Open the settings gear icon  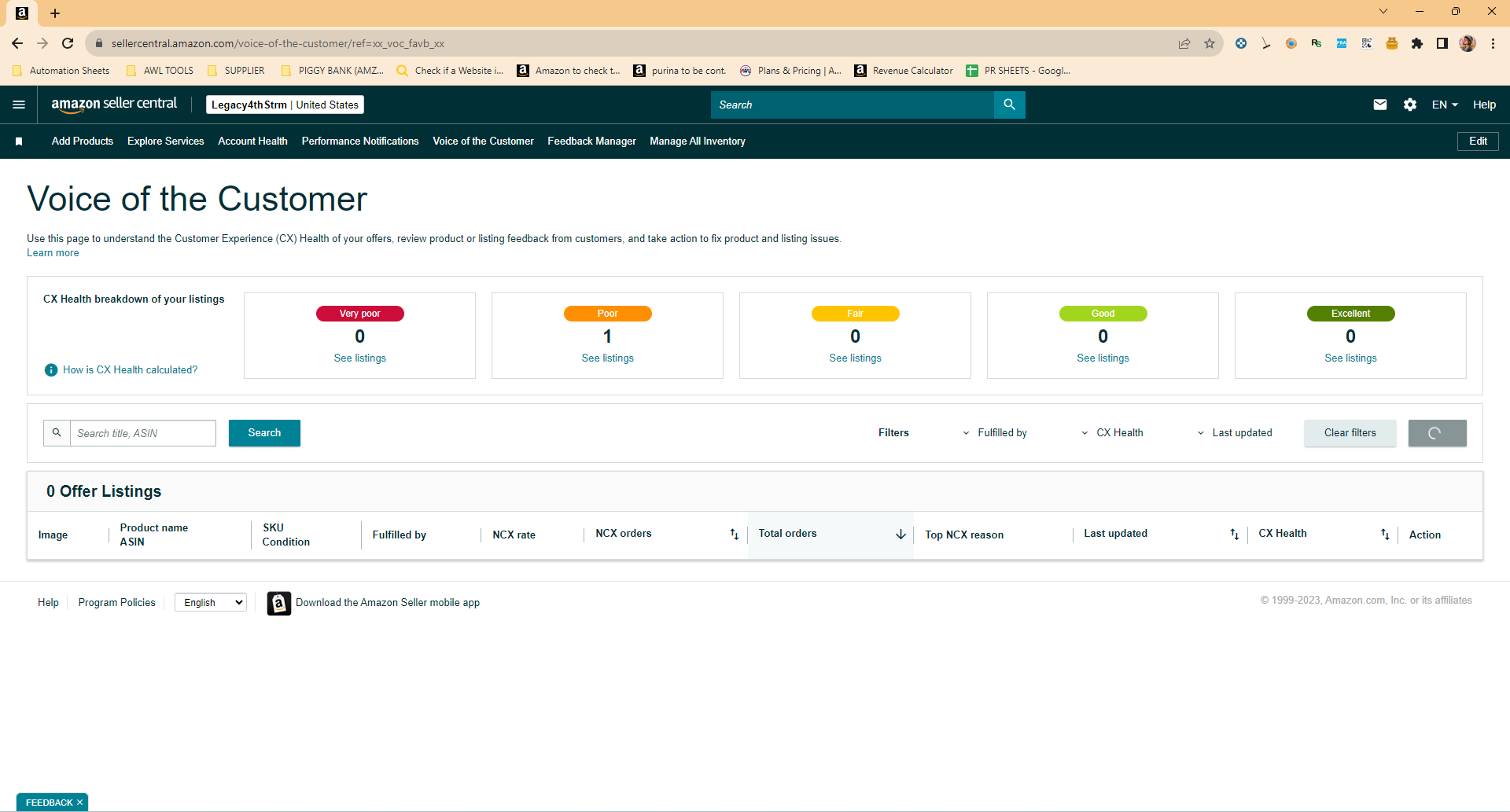(1410, 105)
